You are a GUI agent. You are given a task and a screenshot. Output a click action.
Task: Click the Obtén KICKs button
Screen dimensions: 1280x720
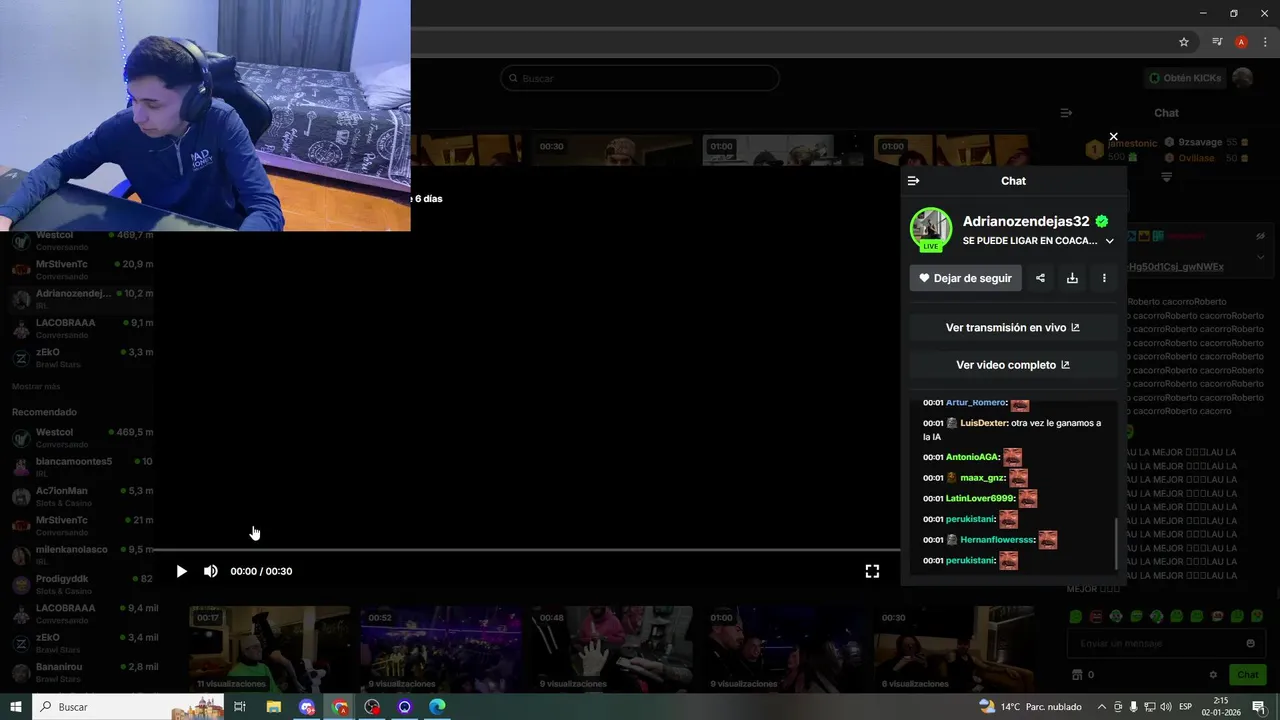tap(1185, 78)
